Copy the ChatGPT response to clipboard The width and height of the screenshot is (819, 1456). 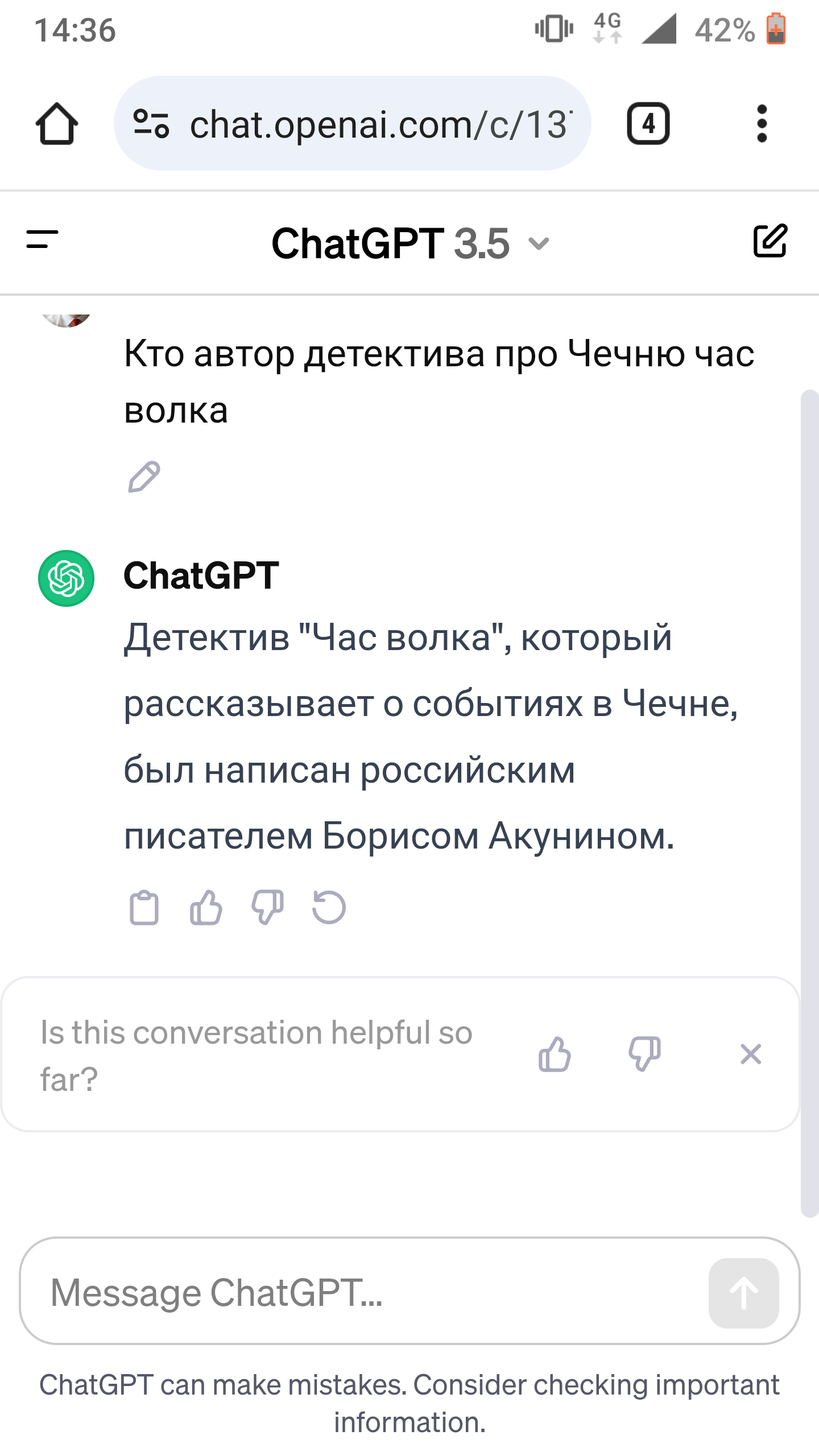pos(144,908)
